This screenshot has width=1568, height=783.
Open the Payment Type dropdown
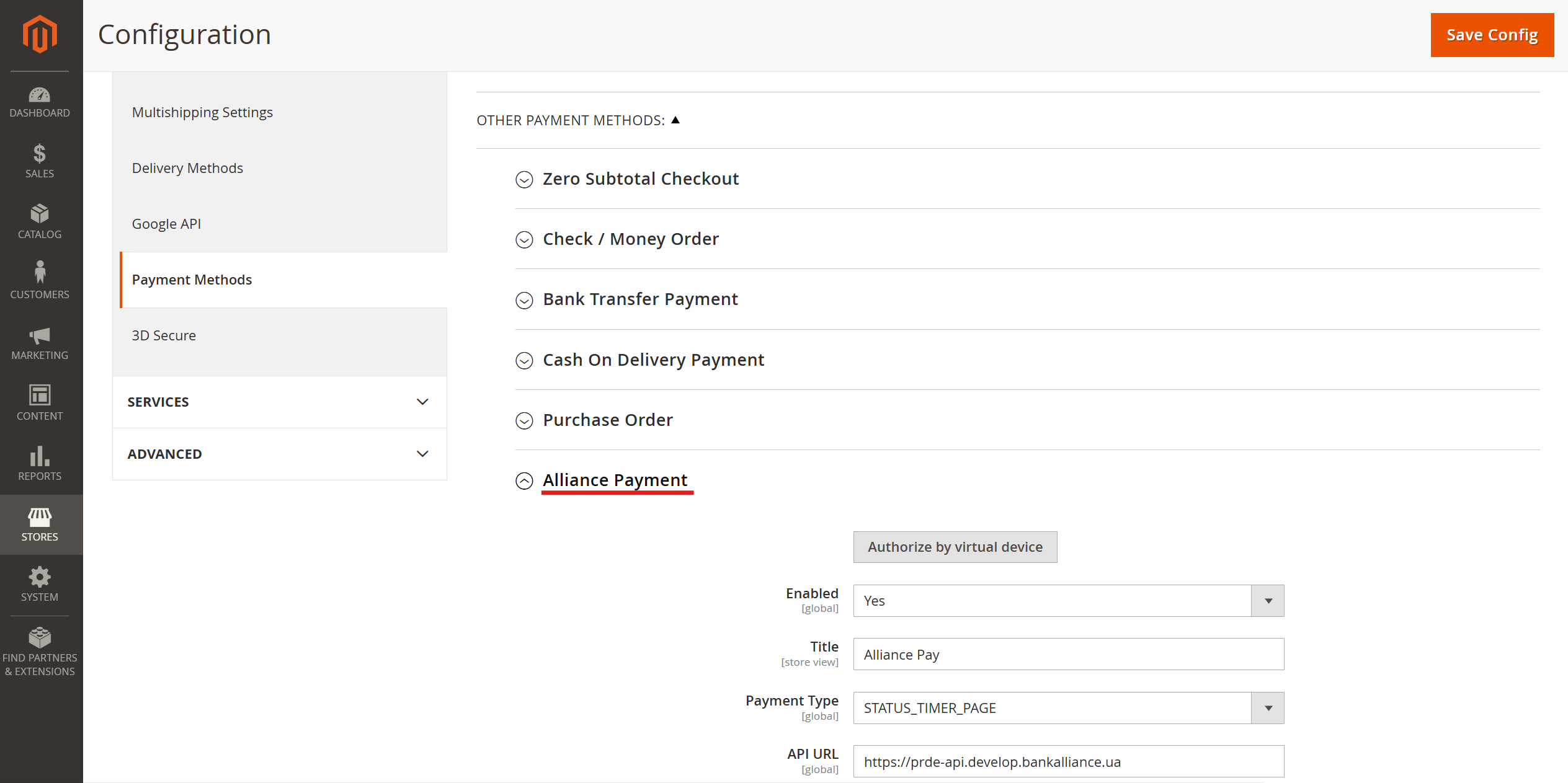pos(1068,708)
